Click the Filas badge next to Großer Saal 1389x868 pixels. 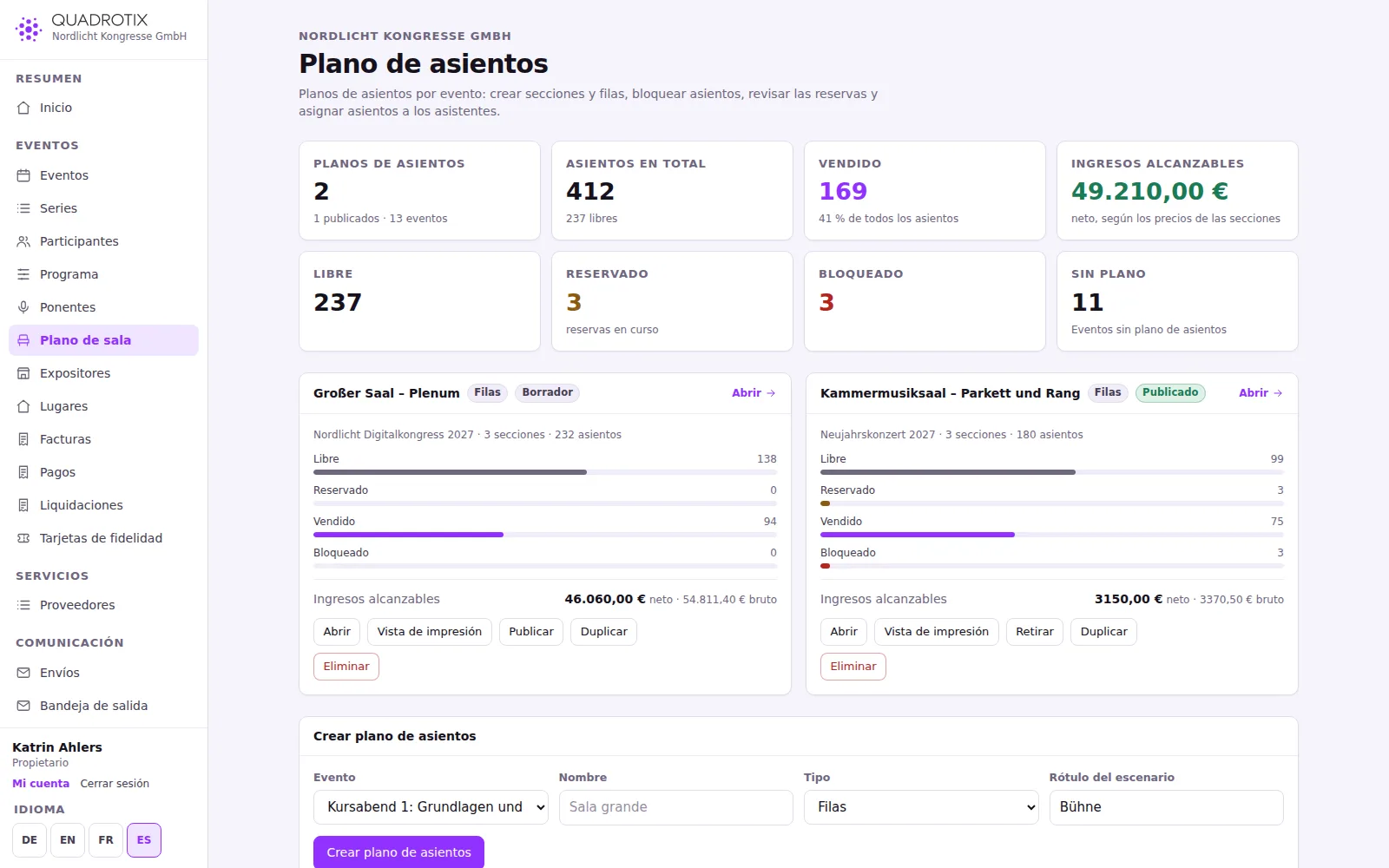point(488,392)
